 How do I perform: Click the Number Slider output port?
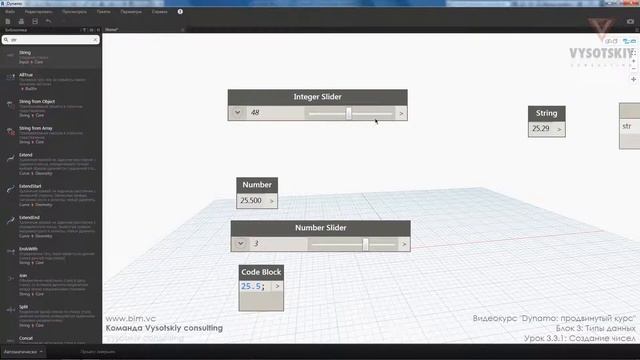(x=404, y=244)
